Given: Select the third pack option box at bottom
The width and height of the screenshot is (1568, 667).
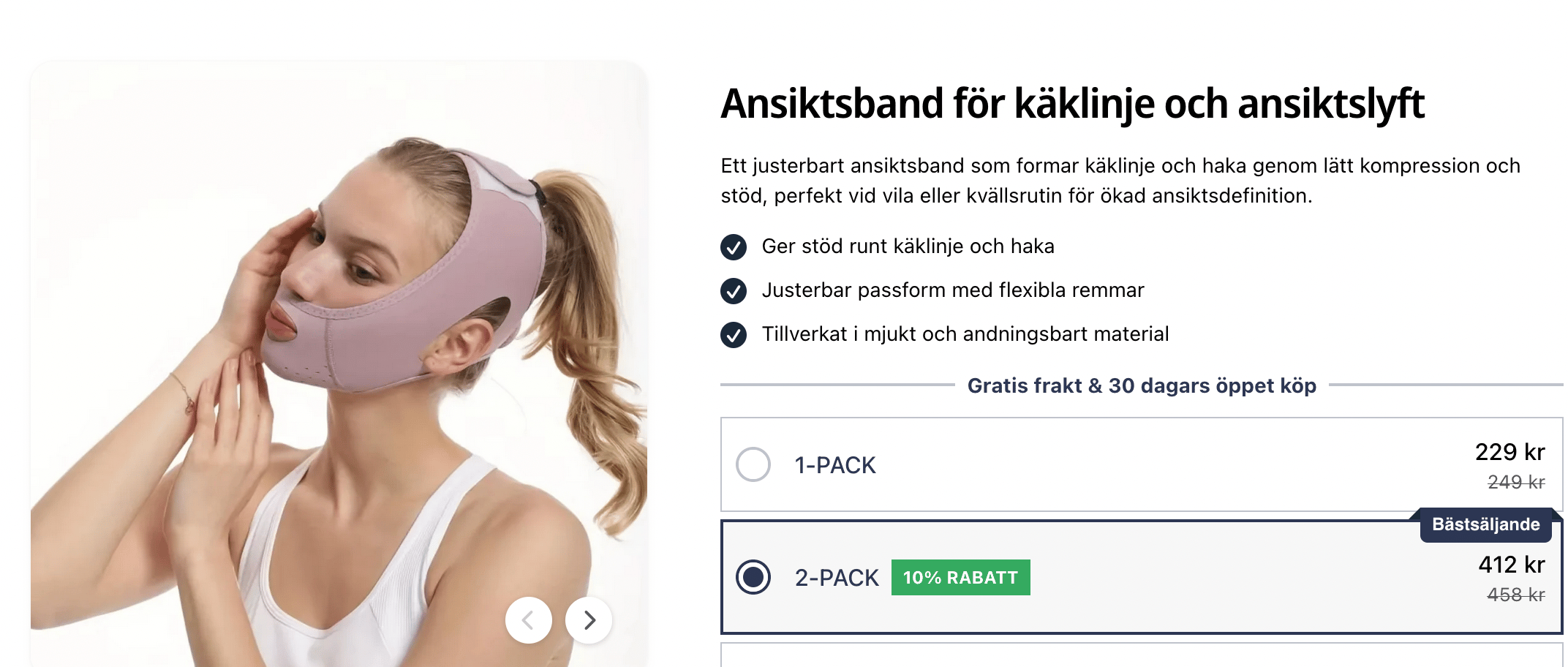Looking at the screenshot, I should 1142,655.
